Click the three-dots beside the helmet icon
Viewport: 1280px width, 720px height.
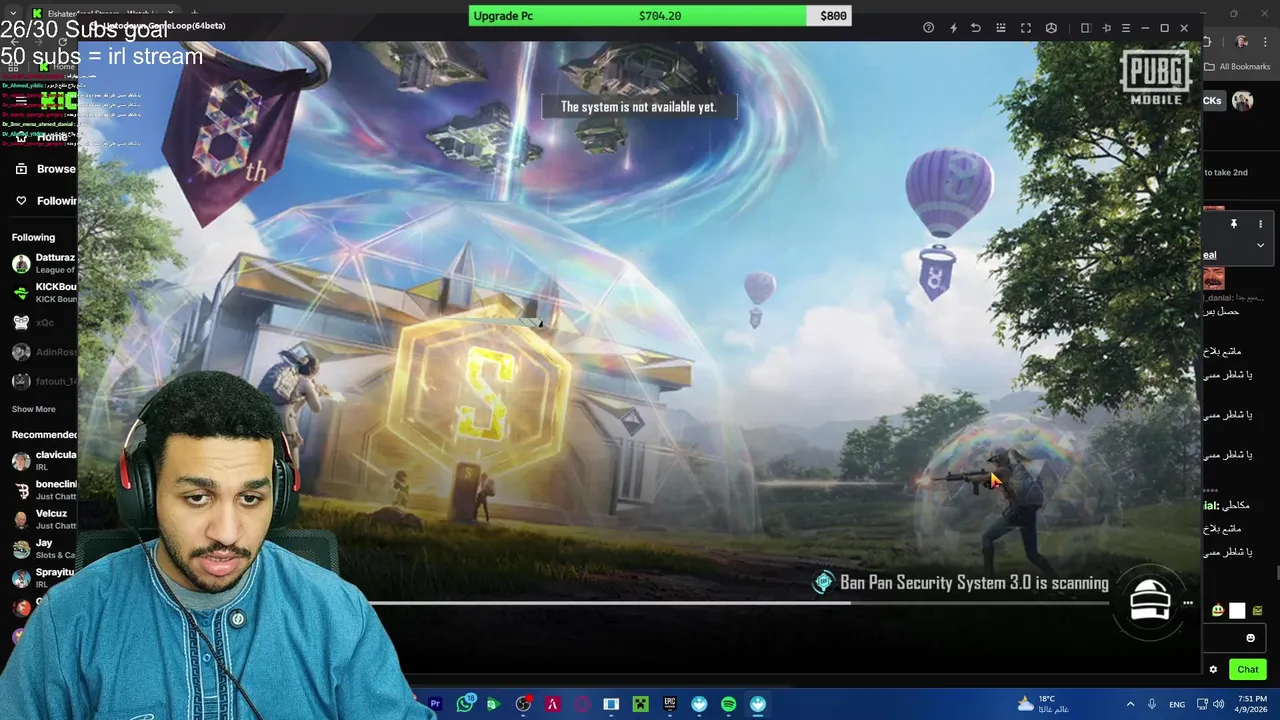pyautogui.click(x=1188, y=603)
